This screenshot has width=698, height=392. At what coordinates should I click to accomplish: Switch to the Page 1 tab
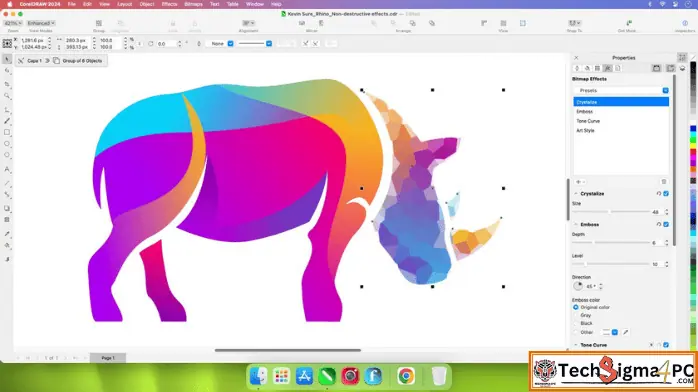[x=108, y=358]
